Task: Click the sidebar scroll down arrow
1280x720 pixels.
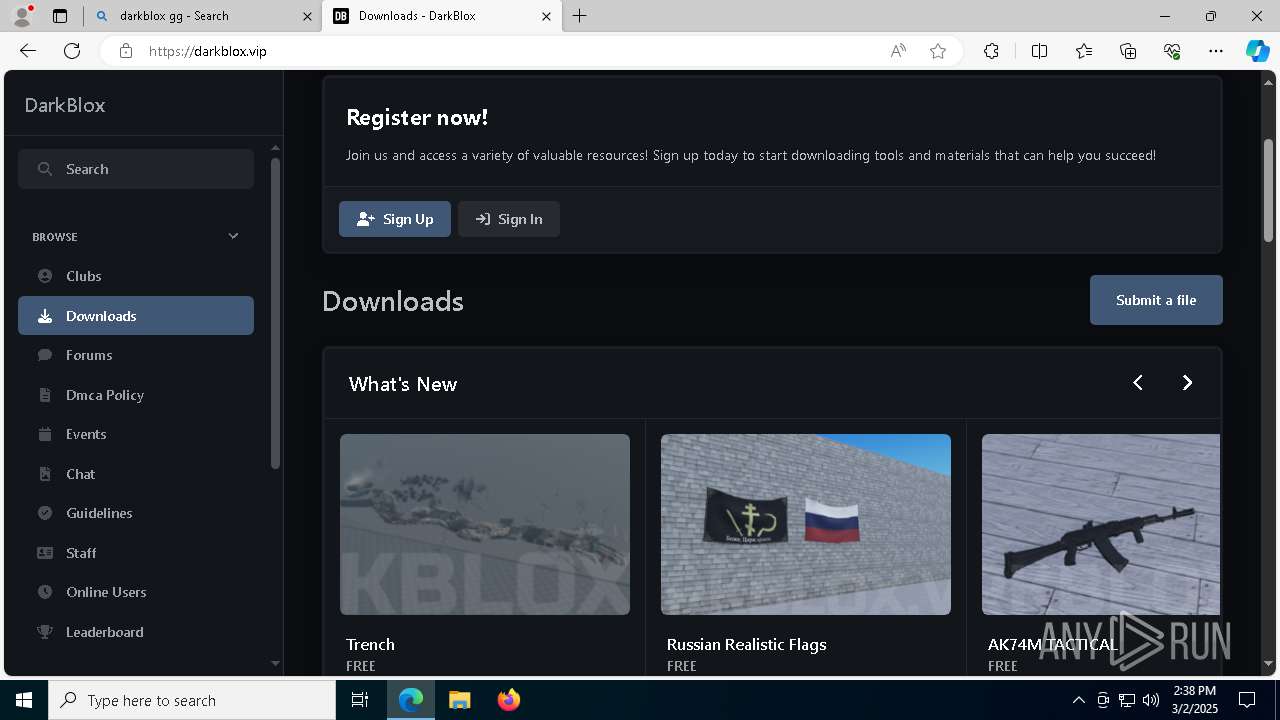Action: pos(275,663)
